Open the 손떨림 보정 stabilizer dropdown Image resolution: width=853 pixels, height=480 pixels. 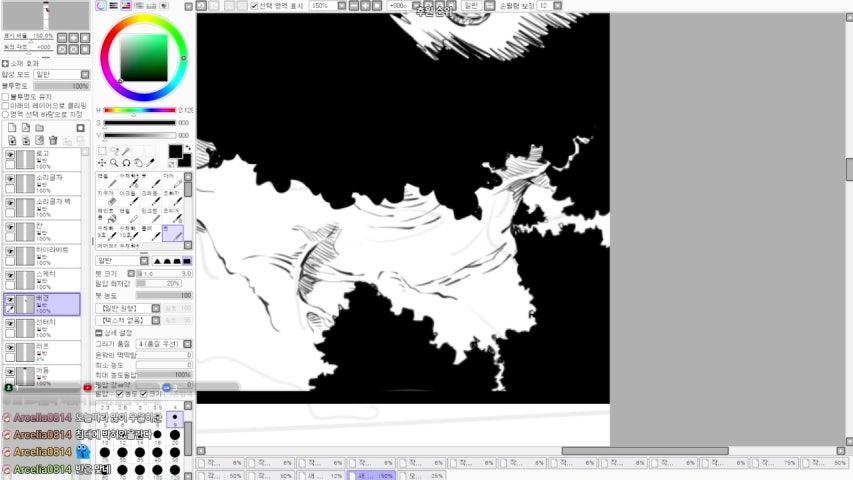[x=558, y=5]
